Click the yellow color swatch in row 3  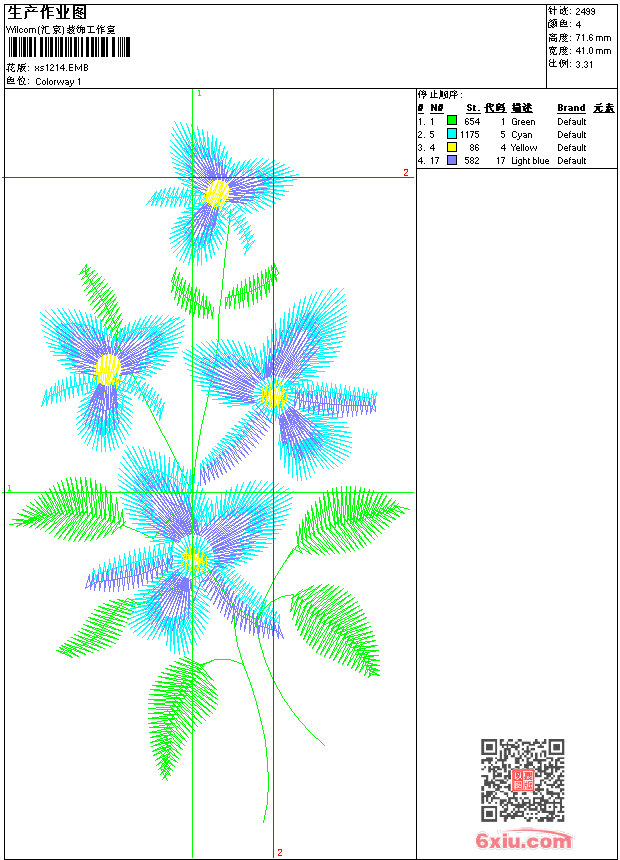click(x=452, y=147)
